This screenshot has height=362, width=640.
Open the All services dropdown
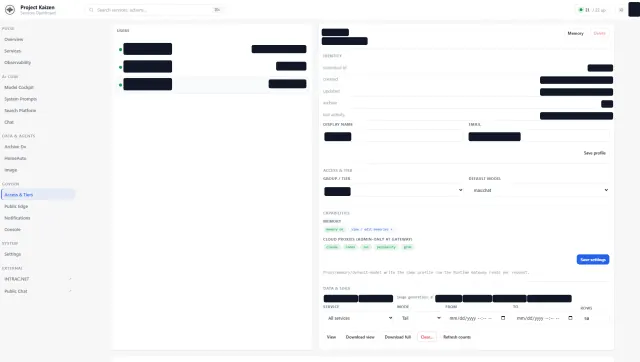coord(358,318)
